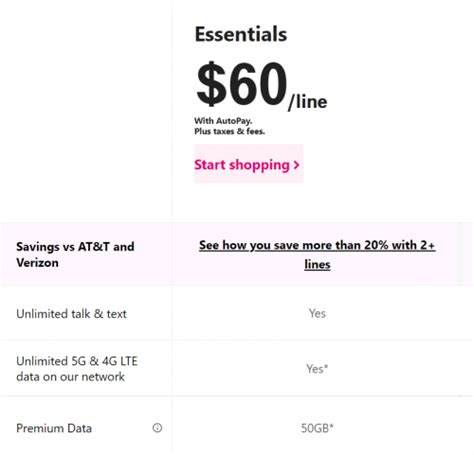Click the 50GB* premium data value

click(x=317, y=428)
